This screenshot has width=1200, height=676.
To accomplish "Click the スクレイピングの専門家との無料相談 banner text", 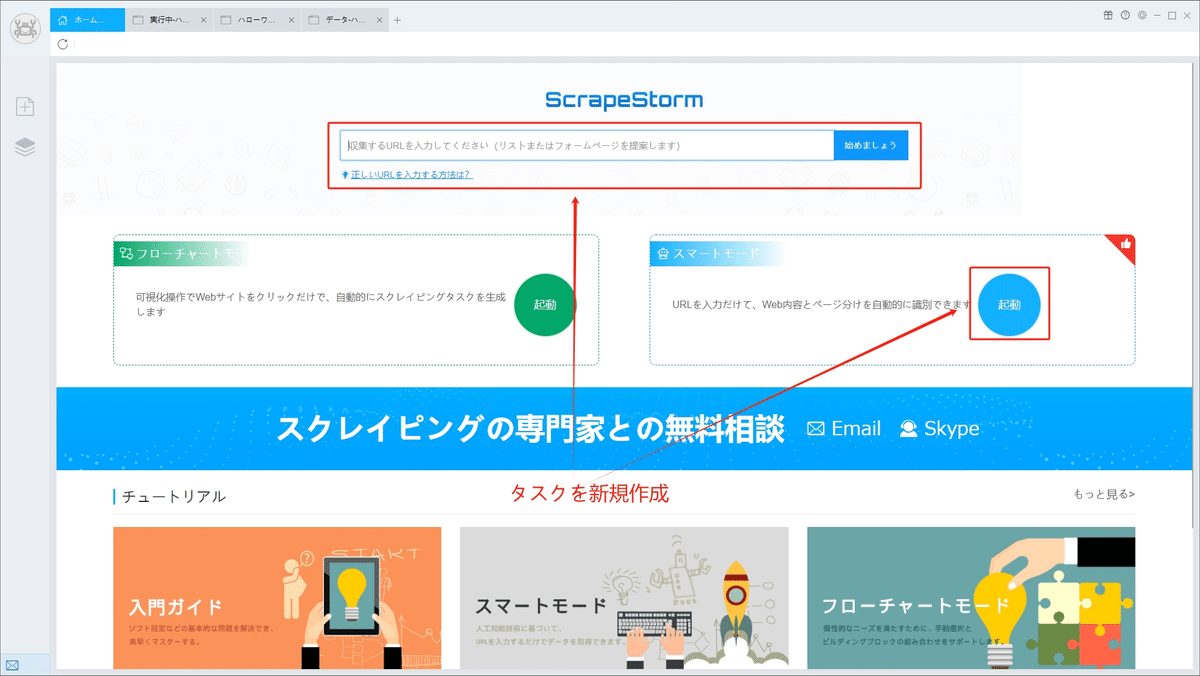I will (x=530, y=428).
